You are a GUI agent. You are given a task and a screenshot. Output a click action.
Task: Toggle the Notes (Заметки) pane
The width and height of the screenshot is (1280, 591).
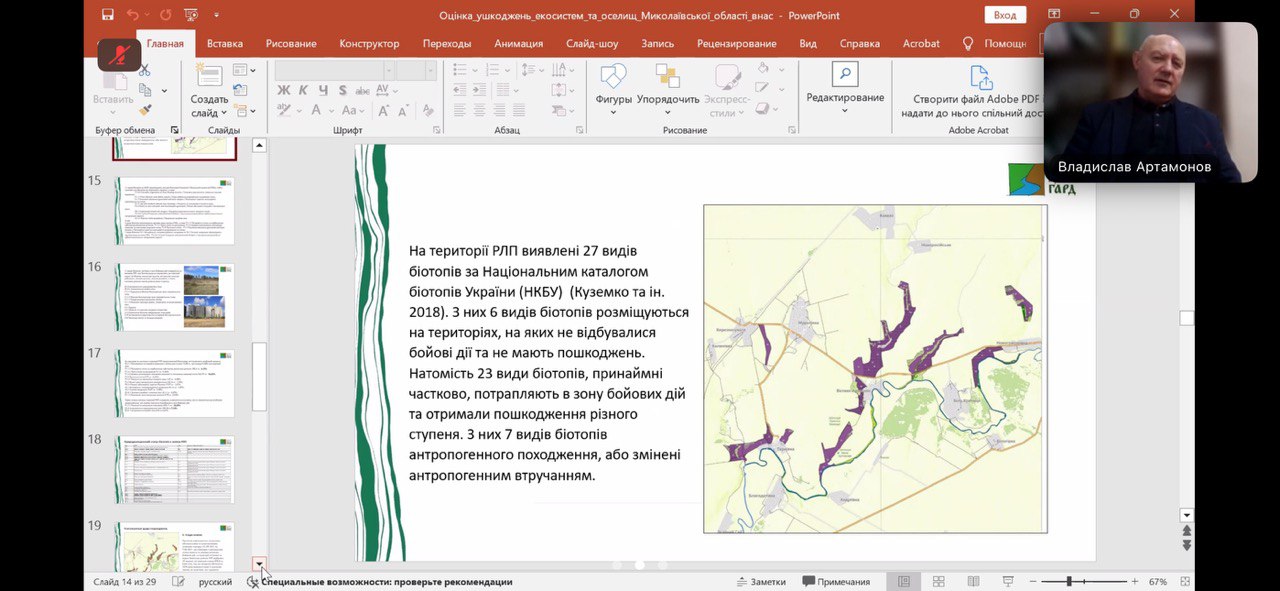761,582
